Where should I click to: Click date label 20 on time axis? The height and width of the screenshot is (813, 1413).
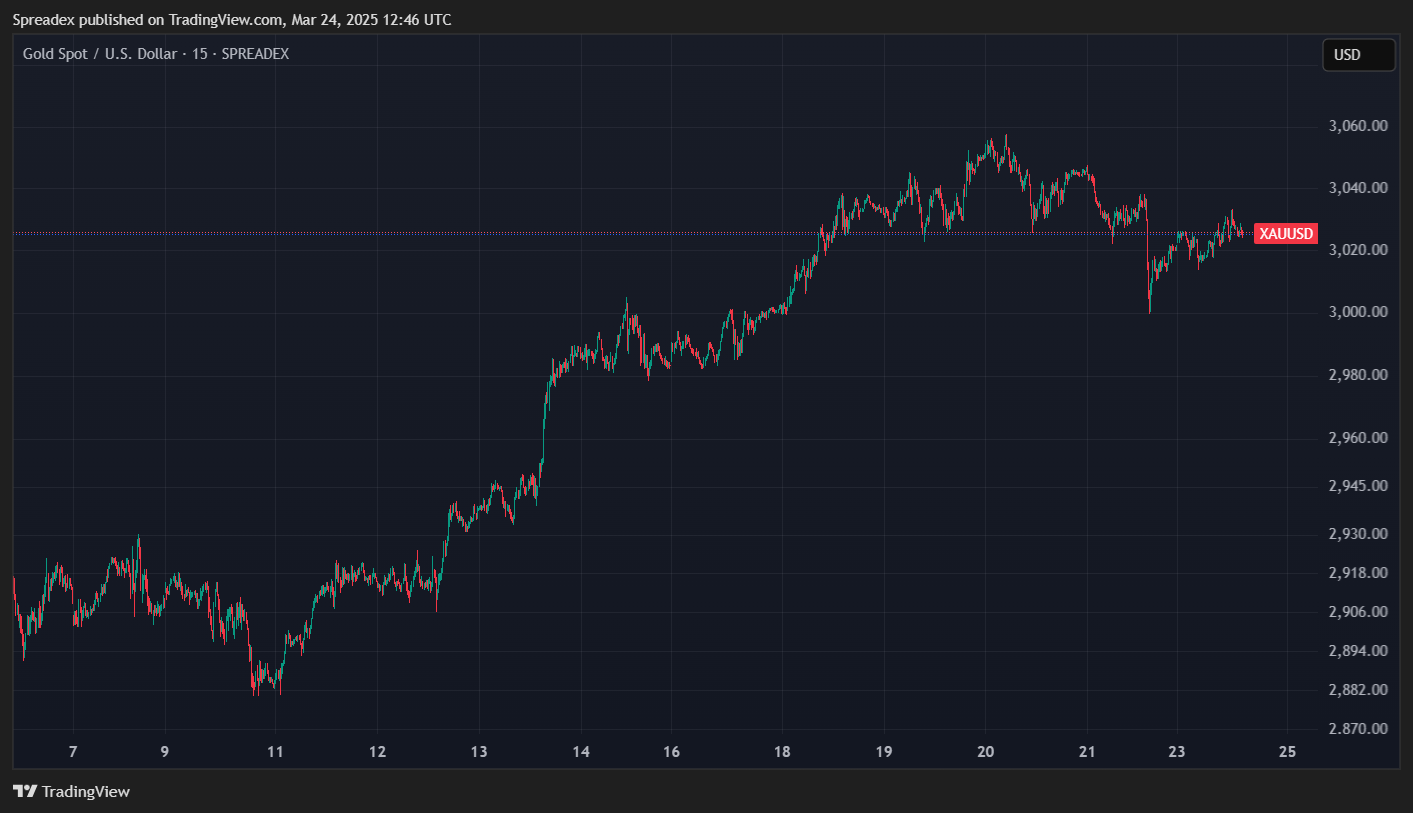coord(986,752)
